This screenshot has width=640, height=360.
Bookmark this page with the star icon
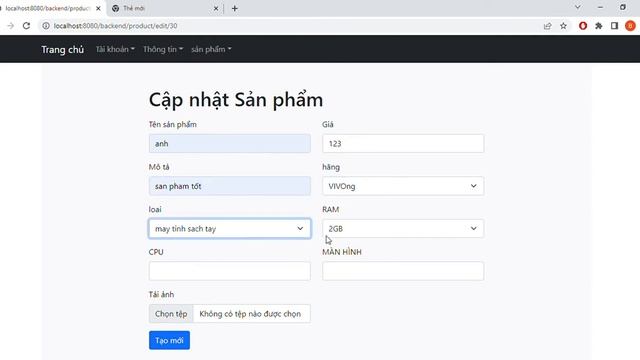pos(563,26)
